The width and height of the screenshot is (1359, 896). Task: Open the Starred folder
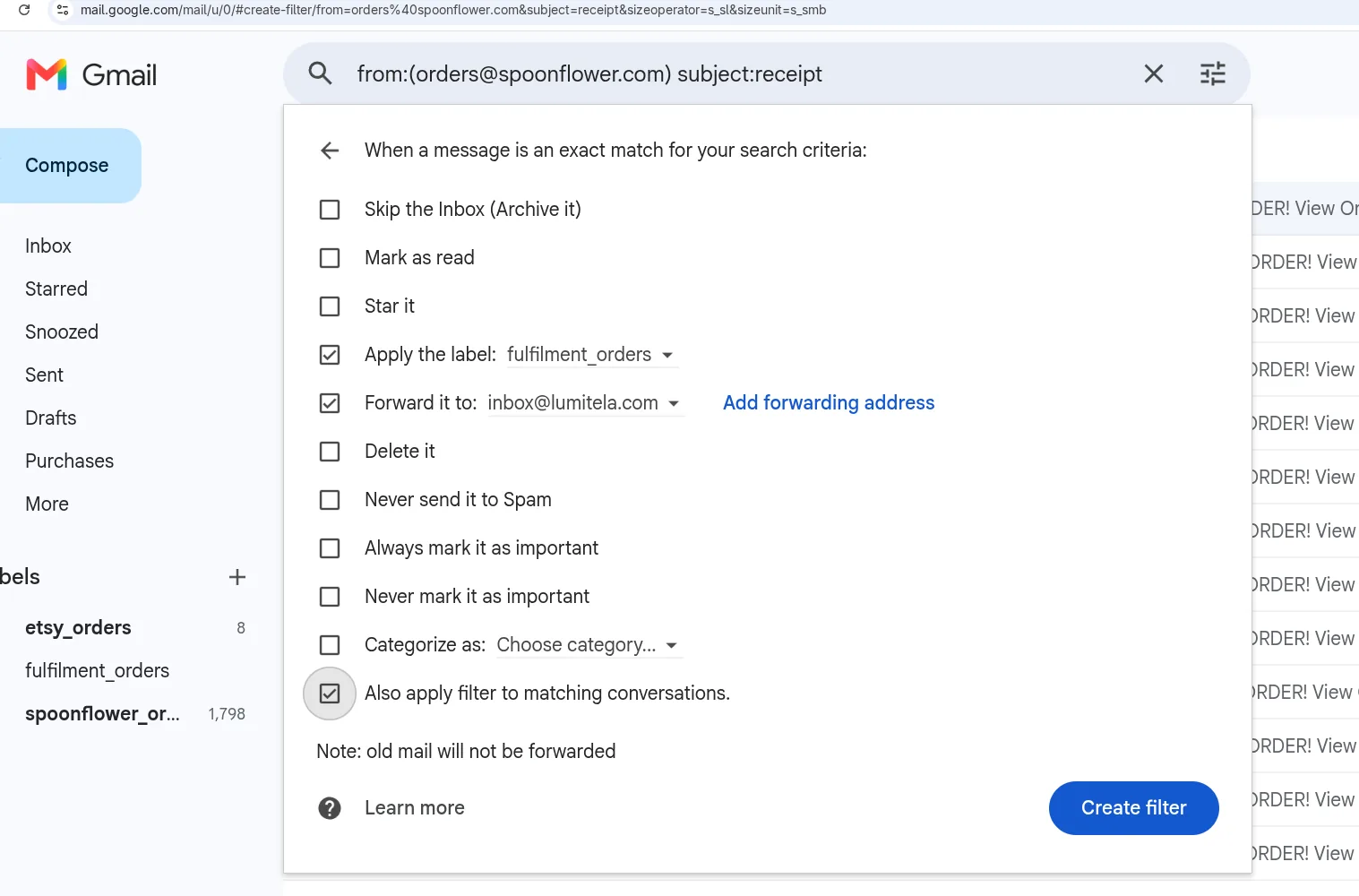[56, 289]
